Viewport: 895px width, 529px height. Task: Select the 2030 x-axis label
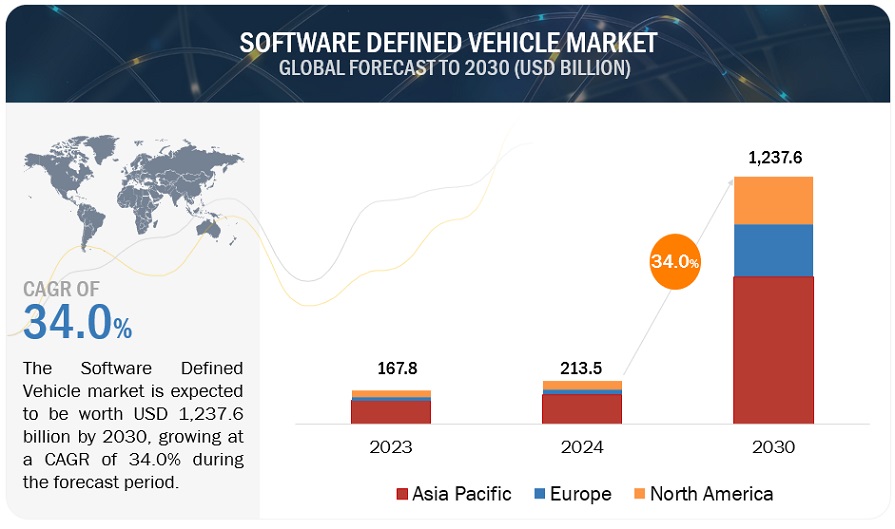pyautogui.click(x=773, y=447)
